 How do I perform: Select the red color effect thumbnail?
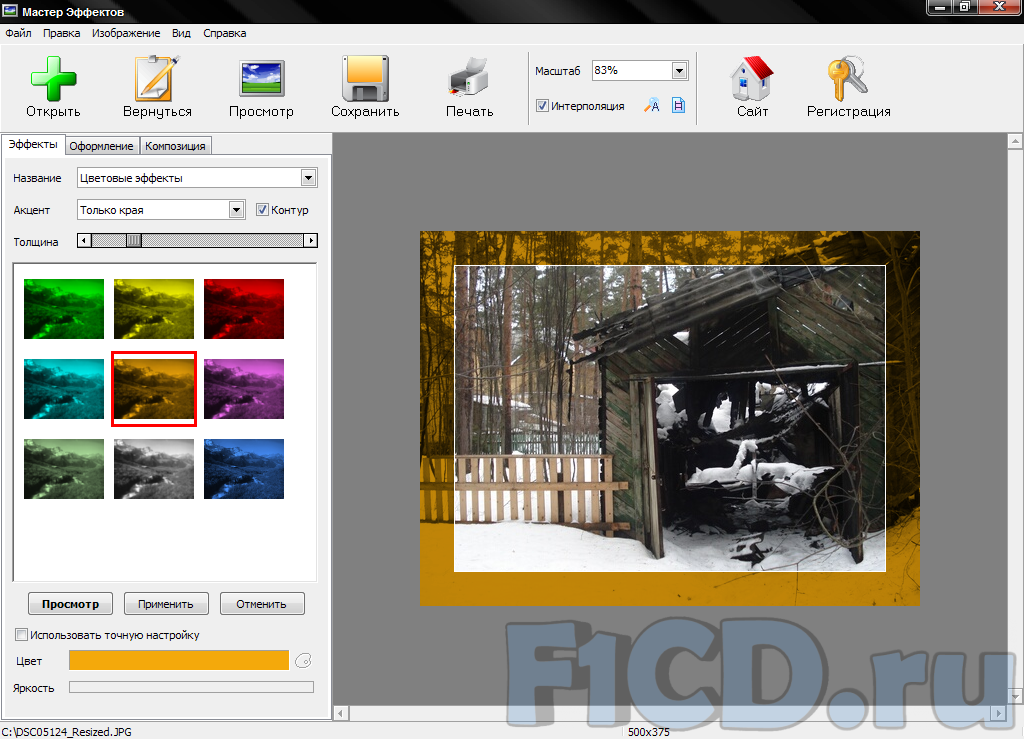[244, 309]
